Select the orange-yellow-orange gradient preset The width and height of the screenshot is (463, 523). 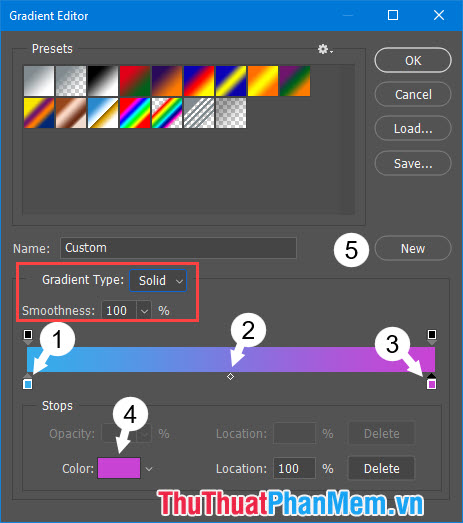(x=263, y=81)
